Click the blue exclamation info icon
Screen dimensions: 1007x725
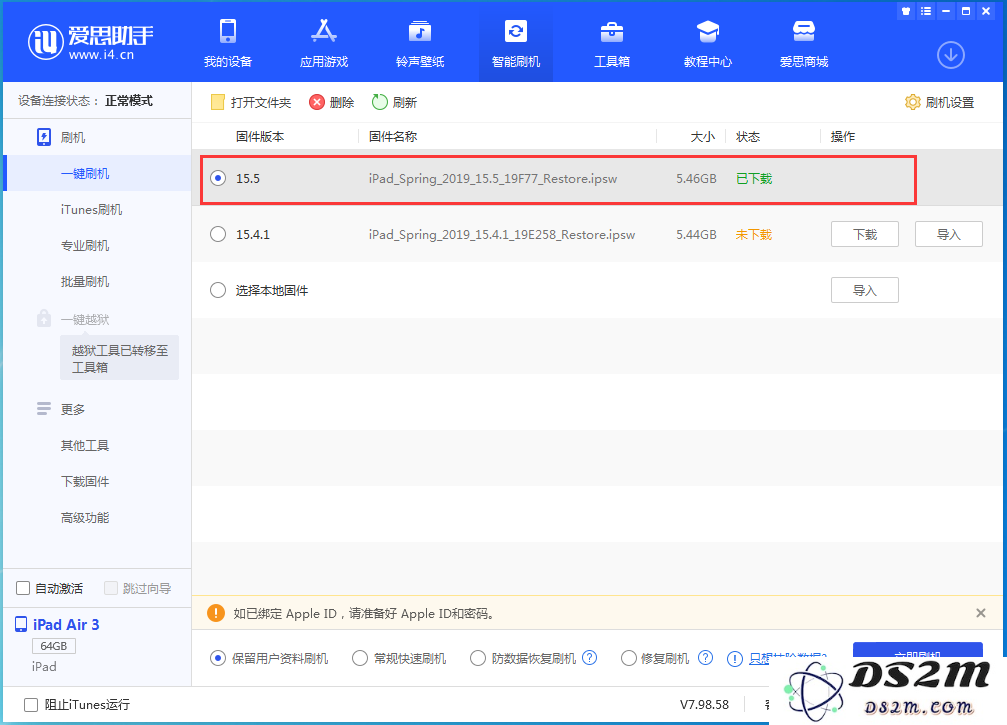coord(735,659)
